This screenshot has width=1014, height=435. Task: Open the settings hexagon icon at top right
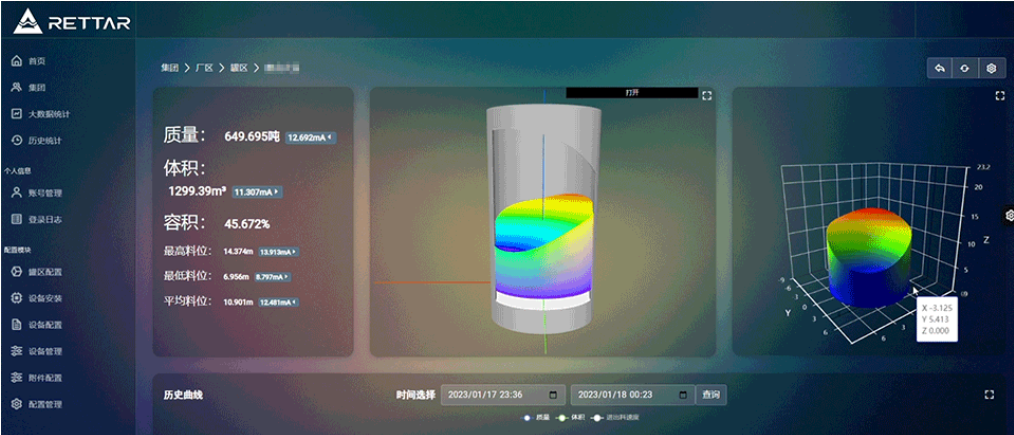tap(991, 68)
